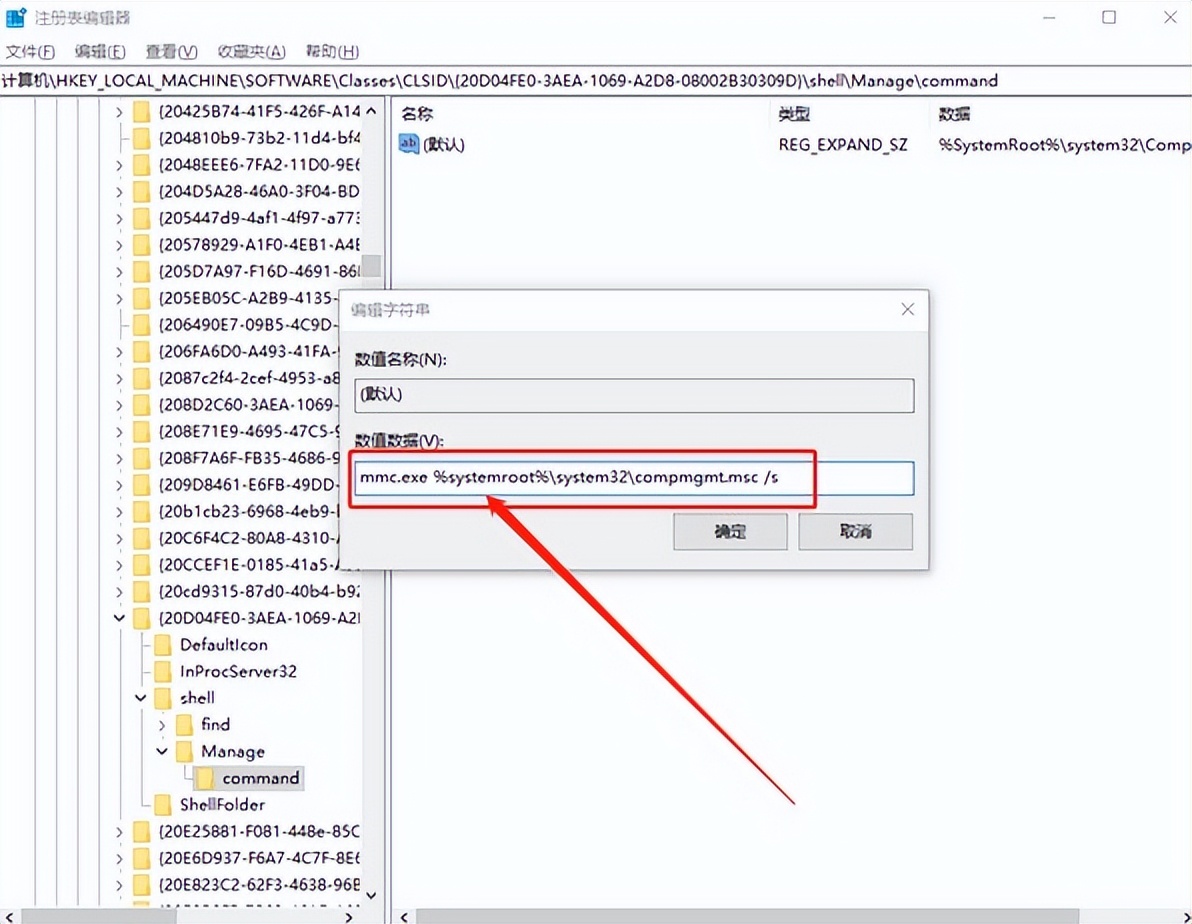The height and width of the screenshot is (924, 1192).
Task: Select folder icon of {208D2C60-3AEA-1069
Action: tap(141, 405)
